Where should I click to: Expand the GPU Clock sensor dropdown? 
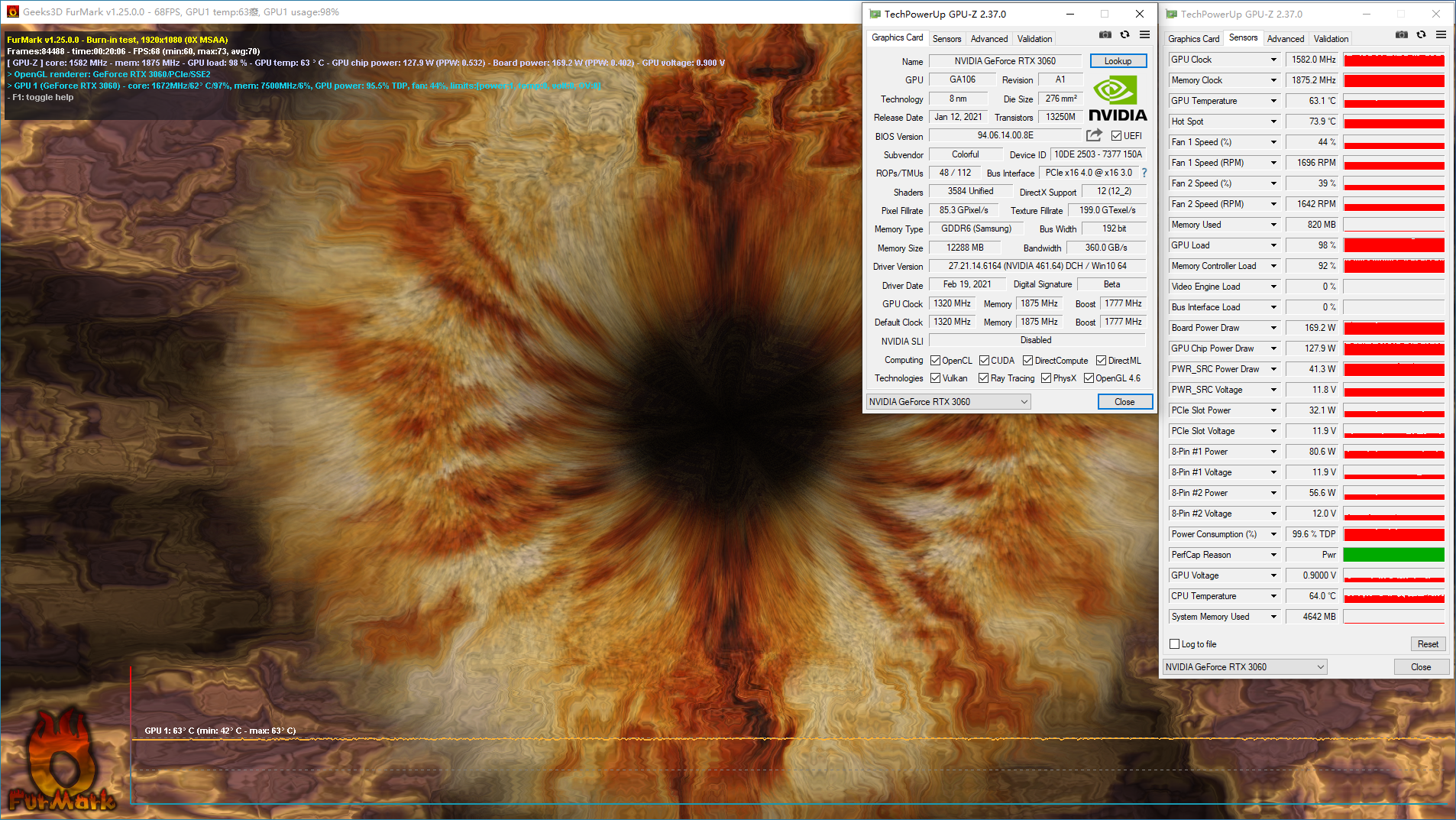click(x=1273, y=60)
